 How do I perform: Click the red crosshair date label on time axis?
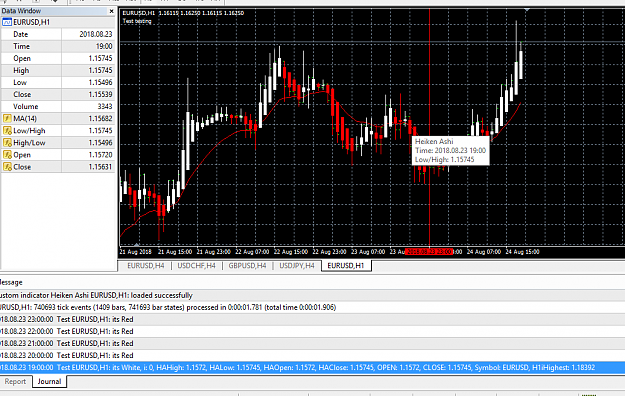point(429,252)
